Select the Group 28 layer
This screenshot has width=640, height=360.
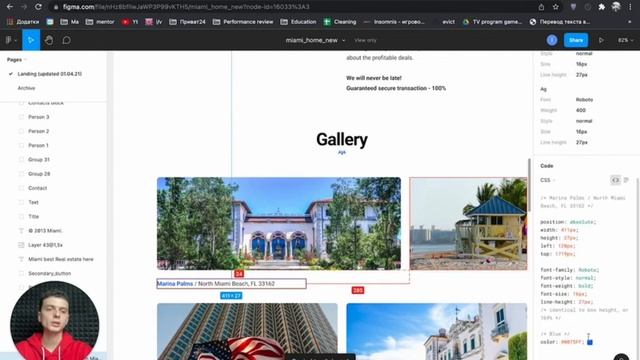click(39, 174)
